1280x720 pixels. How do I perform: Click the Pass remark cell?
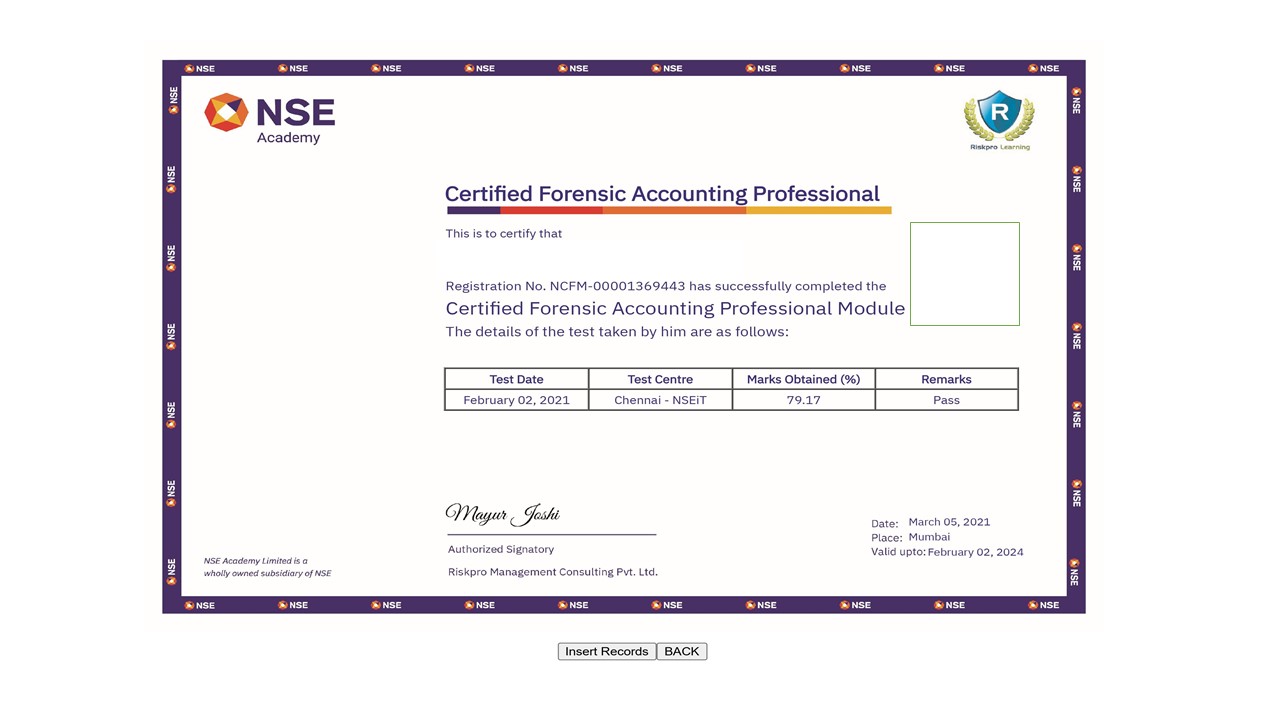[946, 399]
